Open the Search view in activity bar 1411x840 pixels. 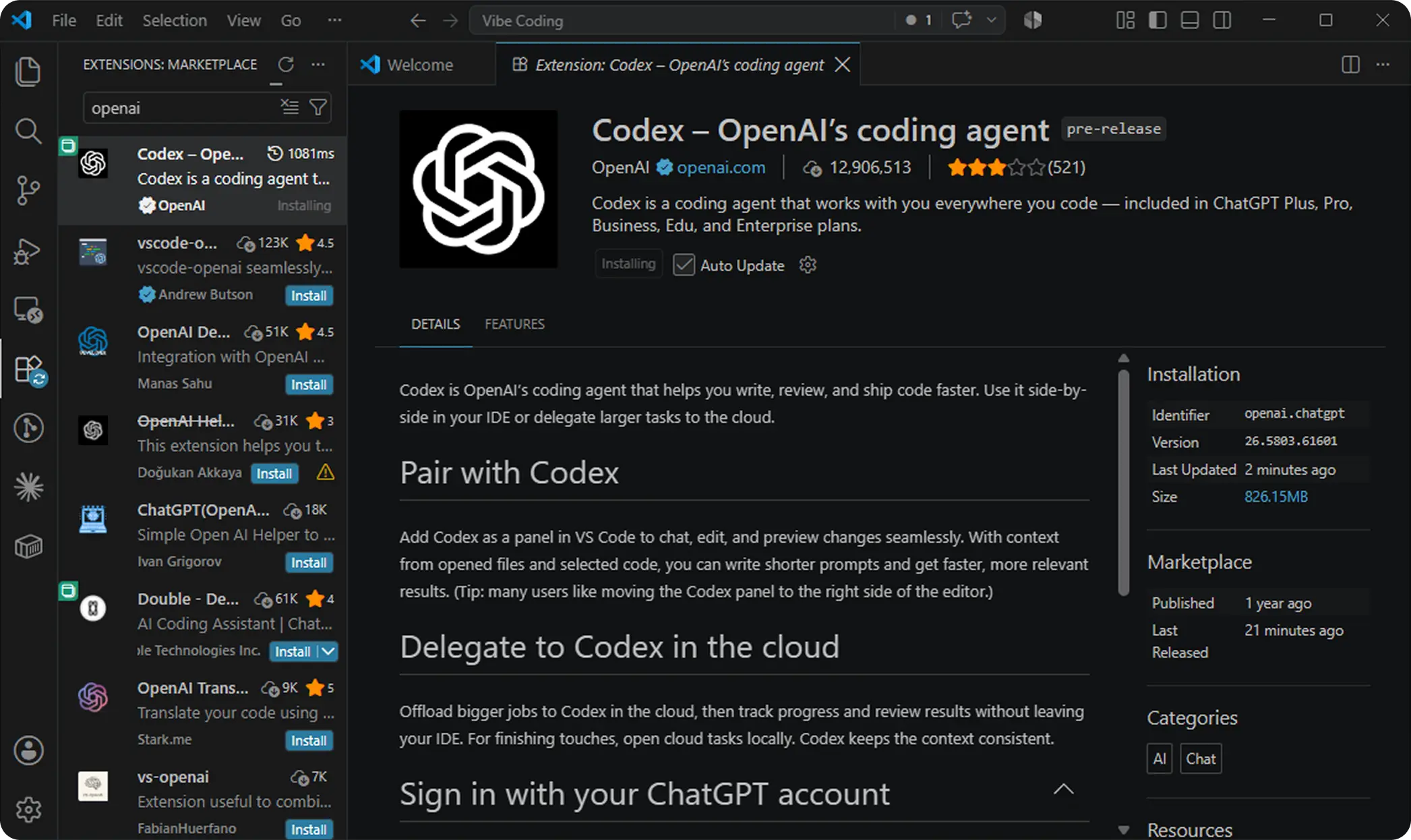[x=28, y=131]
